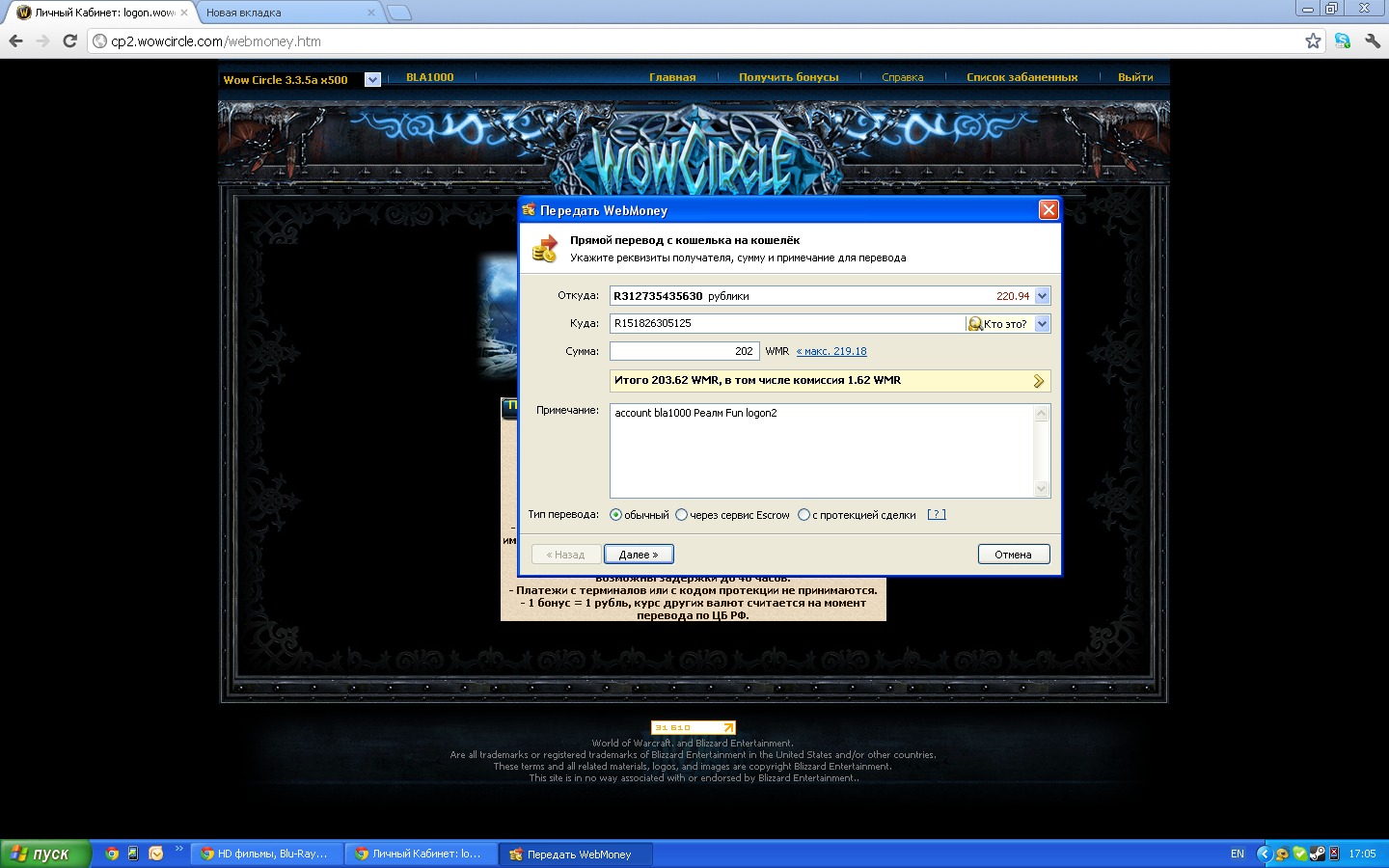Click the browser address bar URL
This screenshot has width=1389, height=868.
coord(216,41)
